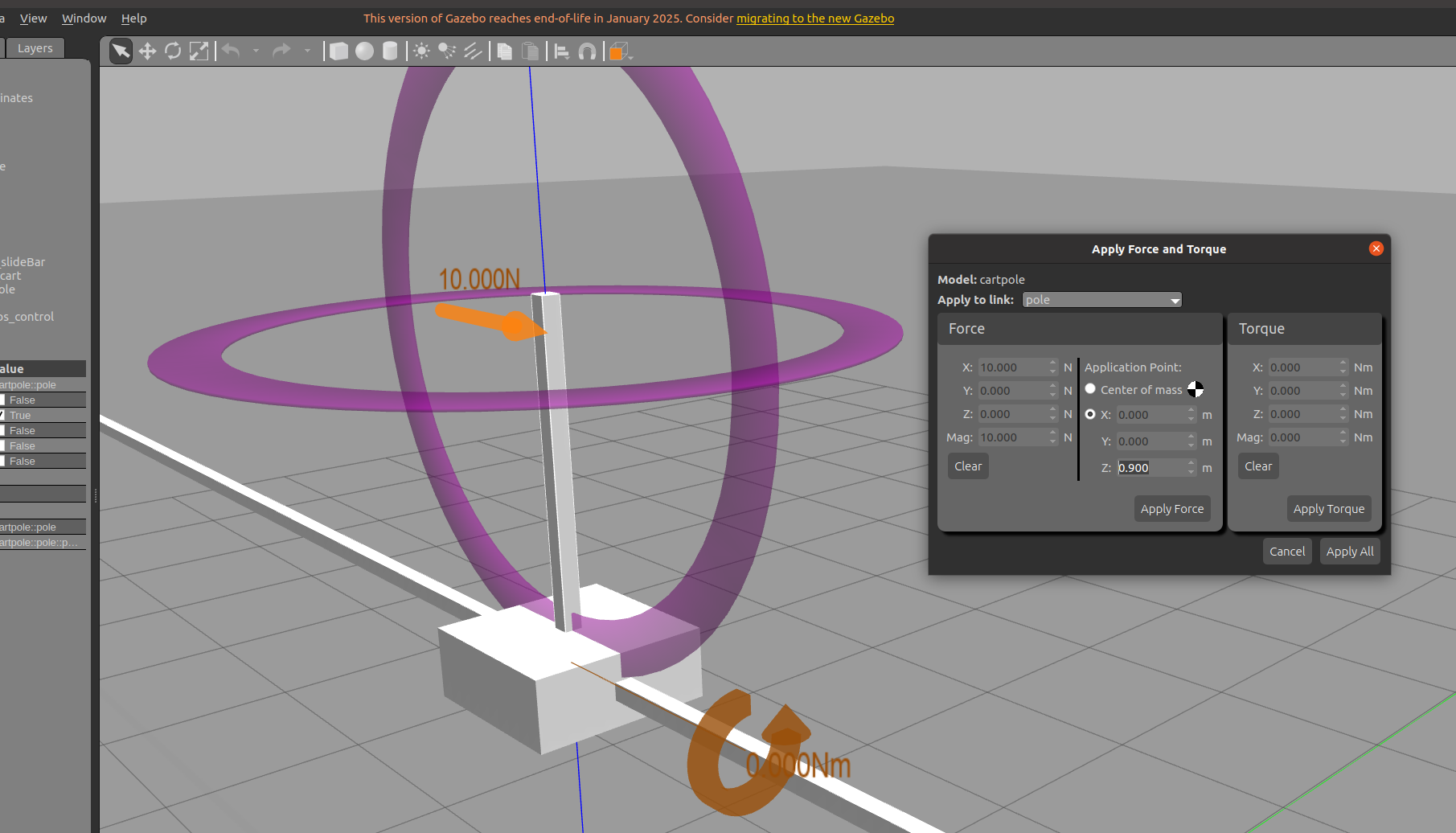The width and height of the screenshot is (1456, 833).
Task: Click the Apply Force button
Action: point(1172,509)
